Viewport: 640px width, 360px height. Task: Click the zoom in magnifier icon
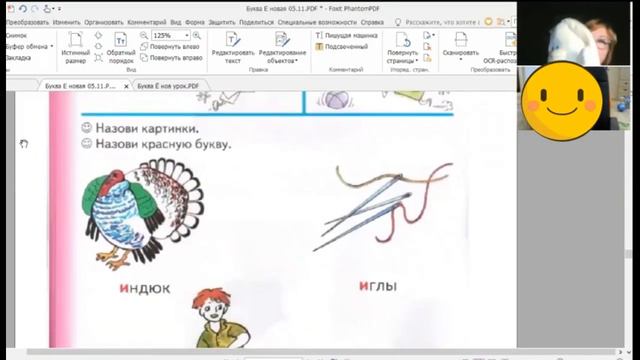(197, 36)
